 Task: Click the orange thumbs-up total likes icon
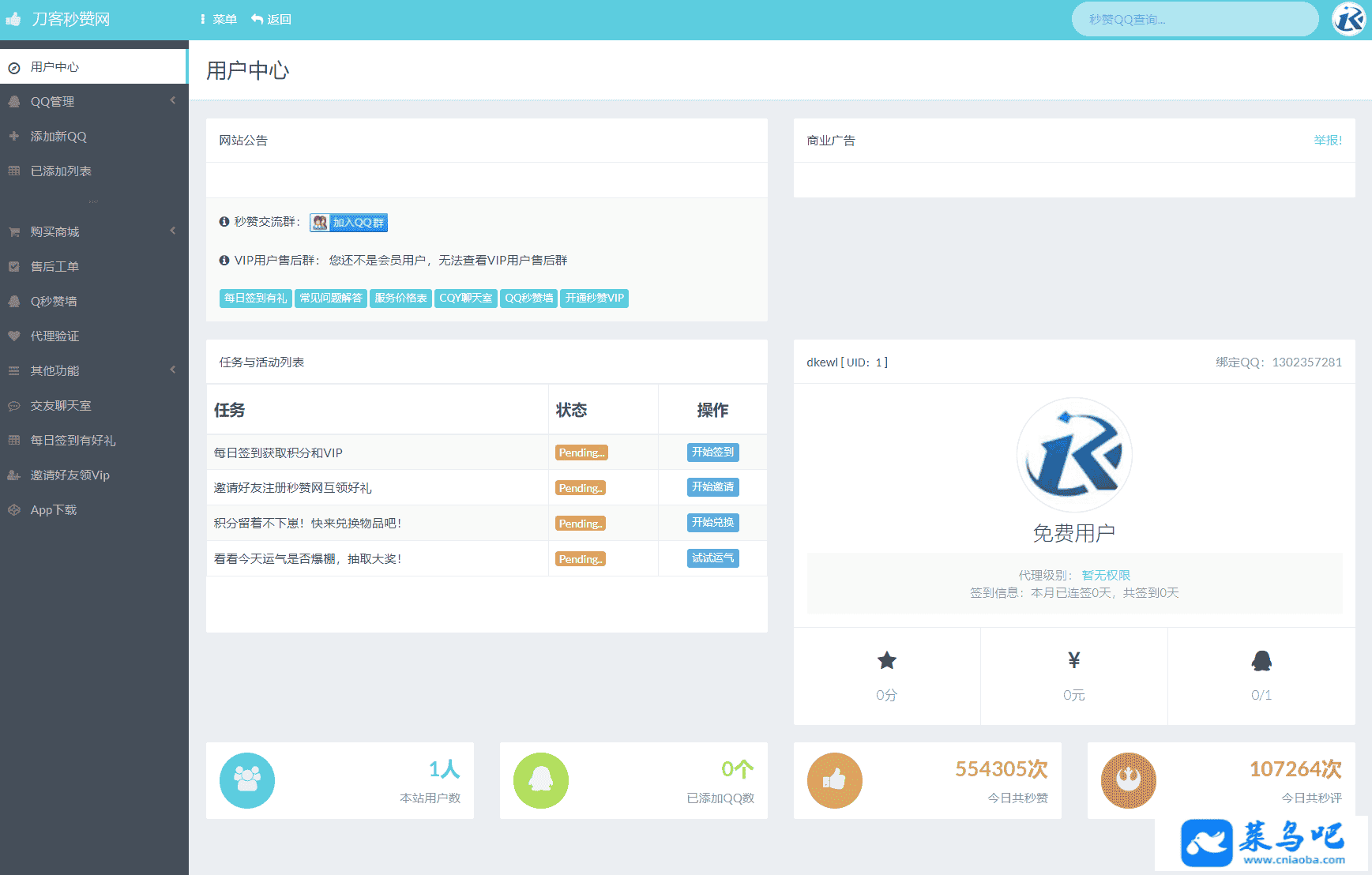click(x=834, y=780)
